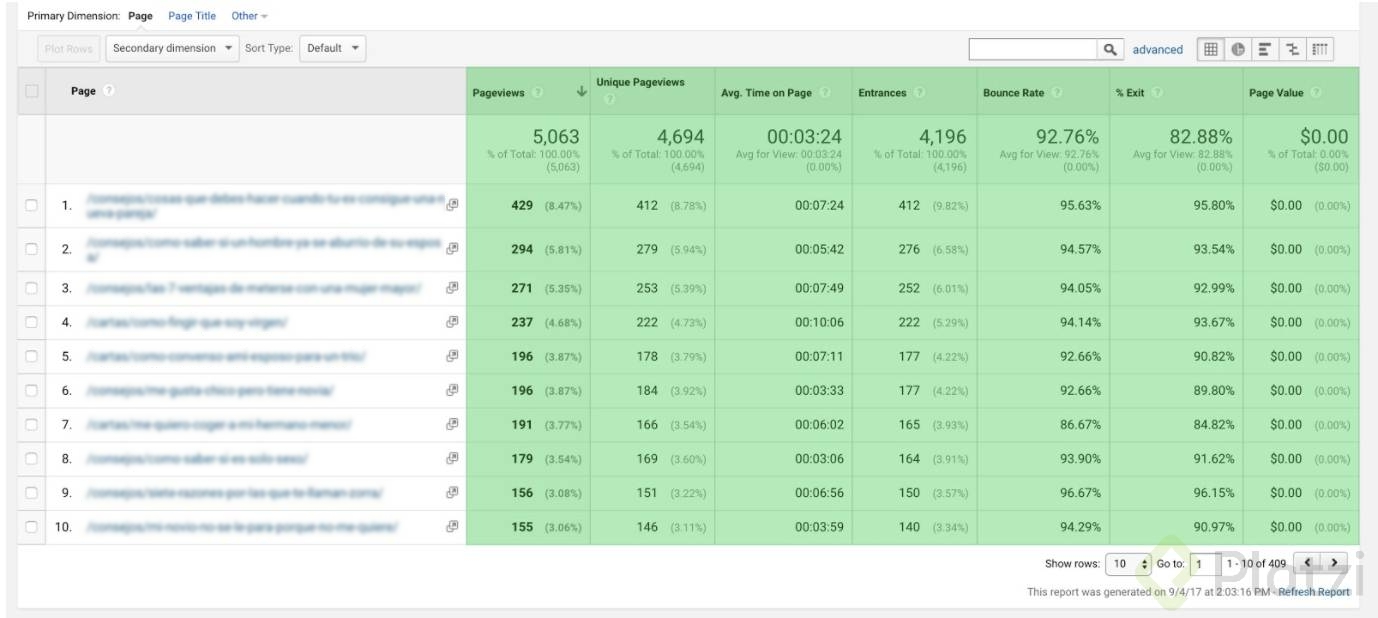
Task: Click the Pageviews descending sort arrow
Action: (582, 92)
